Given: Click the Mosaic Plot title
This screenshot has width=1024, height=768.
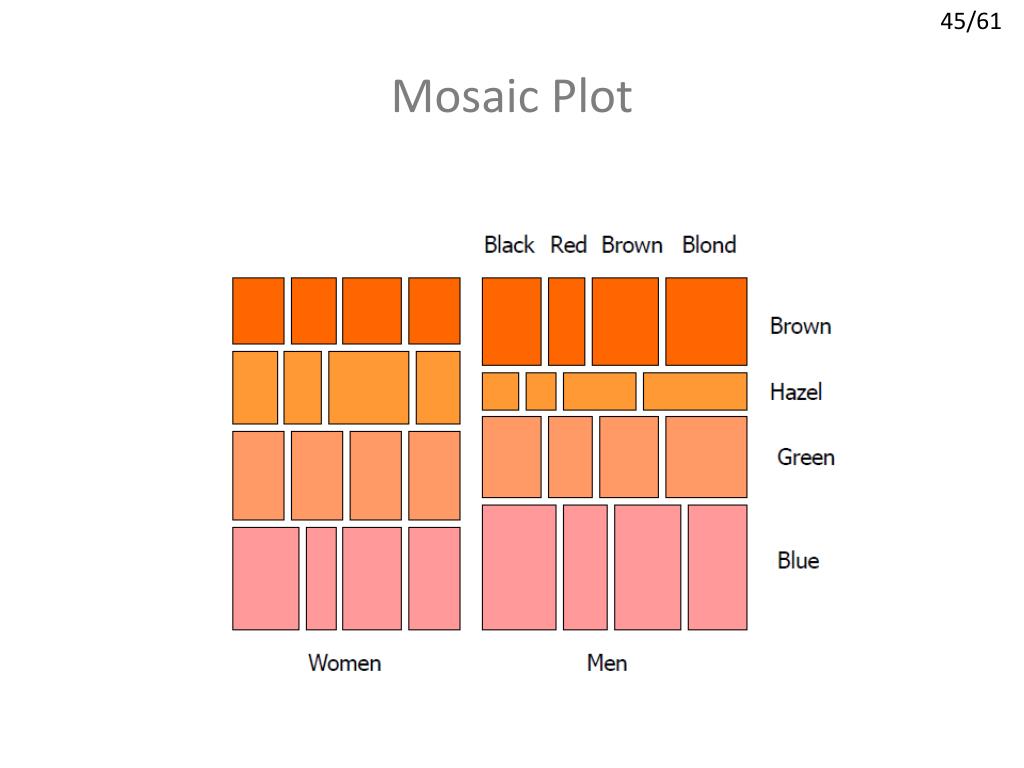Looking at the screenshot, I should [512, 97].
